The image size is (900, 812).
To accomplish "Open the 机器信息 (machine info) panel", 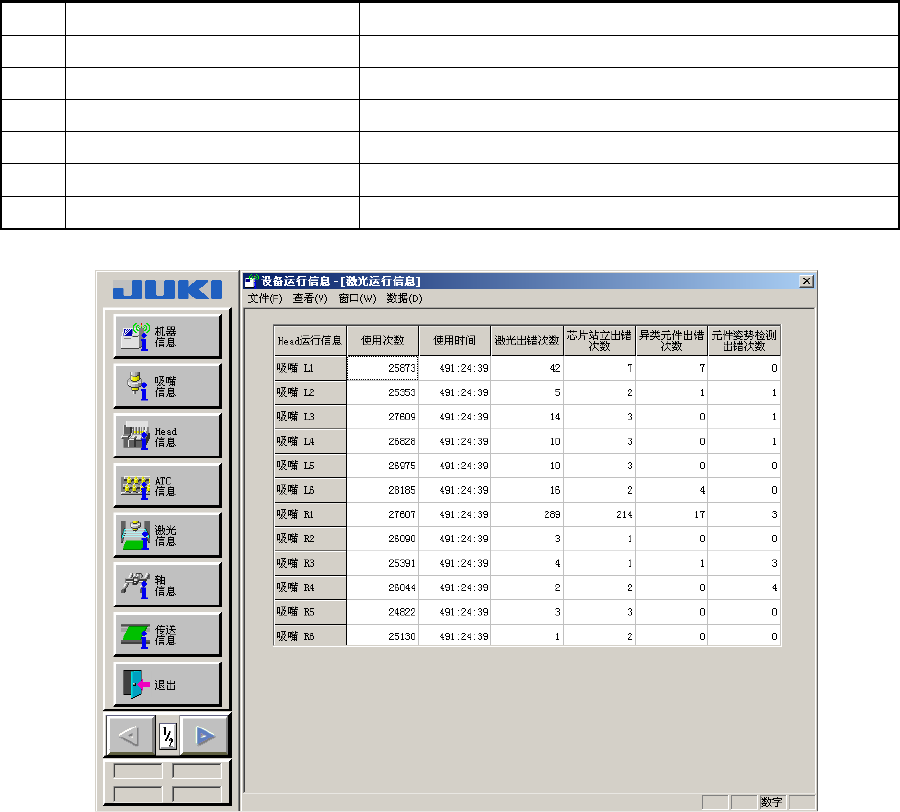I will tap(167, 336).
